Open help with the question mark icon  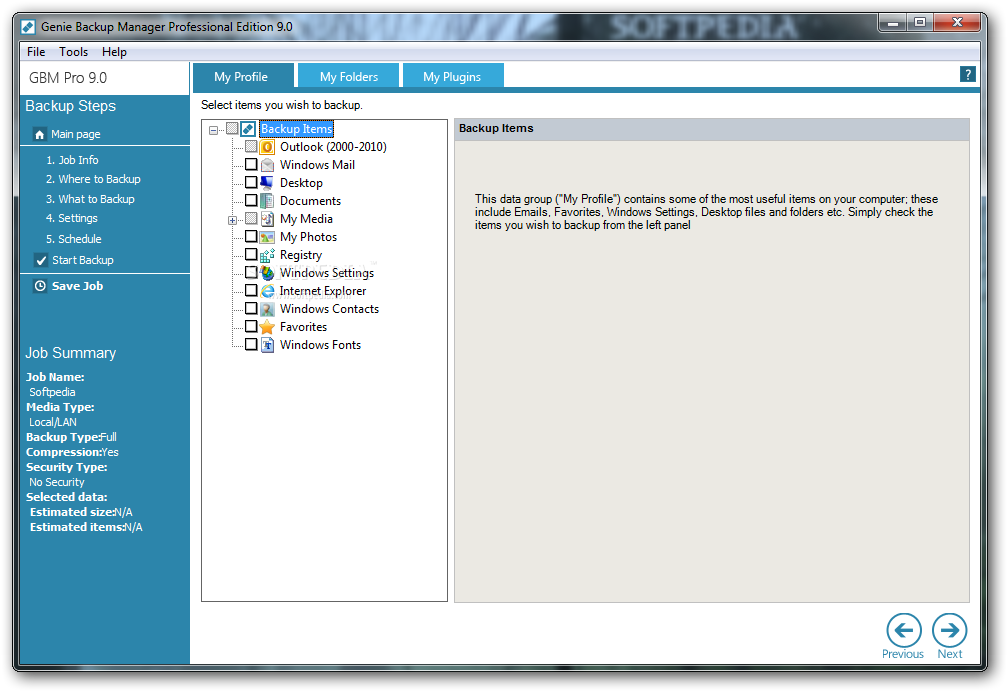point(968,74)
